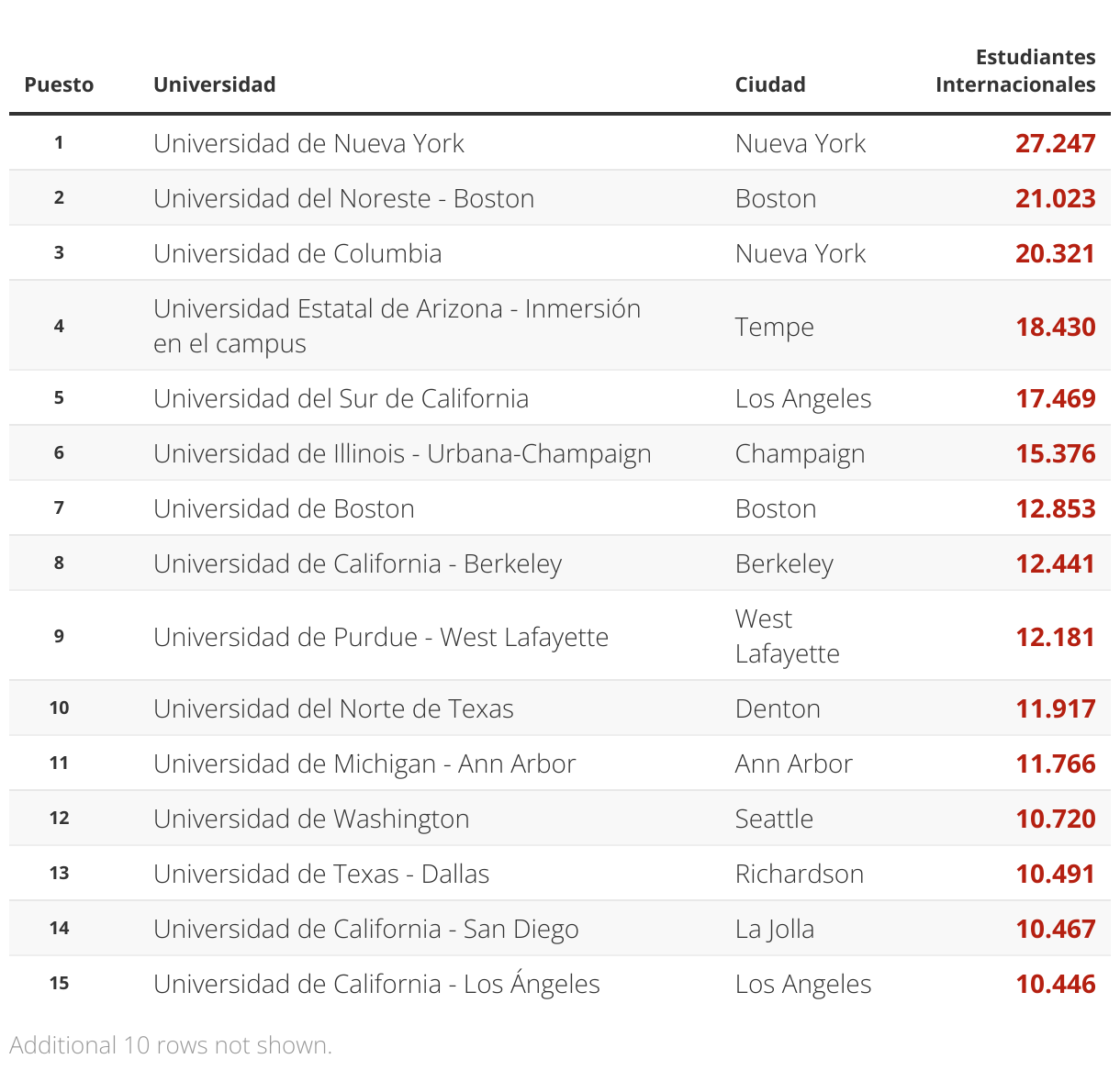
Task: Click rank number 15
Action: (x=59, y=984)
